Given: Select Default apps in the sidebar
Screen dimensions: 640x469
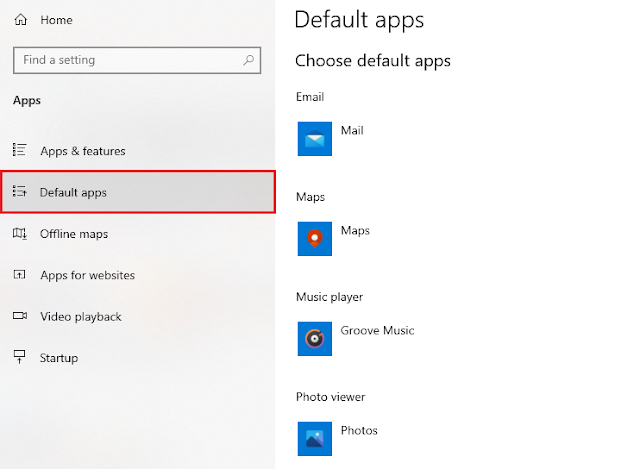Looking at the screenshot, I should point(138,192).
